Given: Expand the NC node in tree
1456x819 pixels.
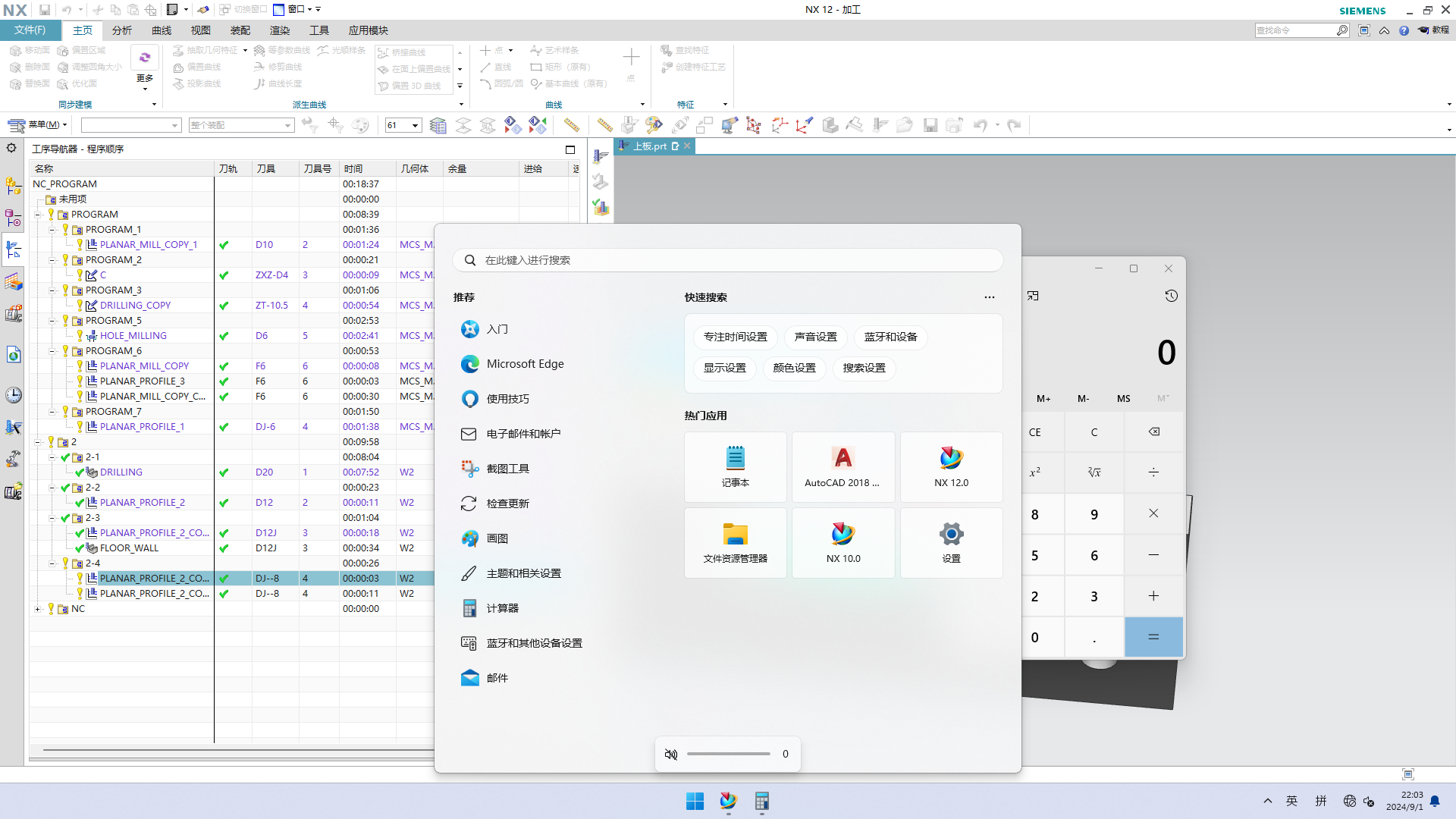Looking at the screenshot, I should (x=37, y=609).
